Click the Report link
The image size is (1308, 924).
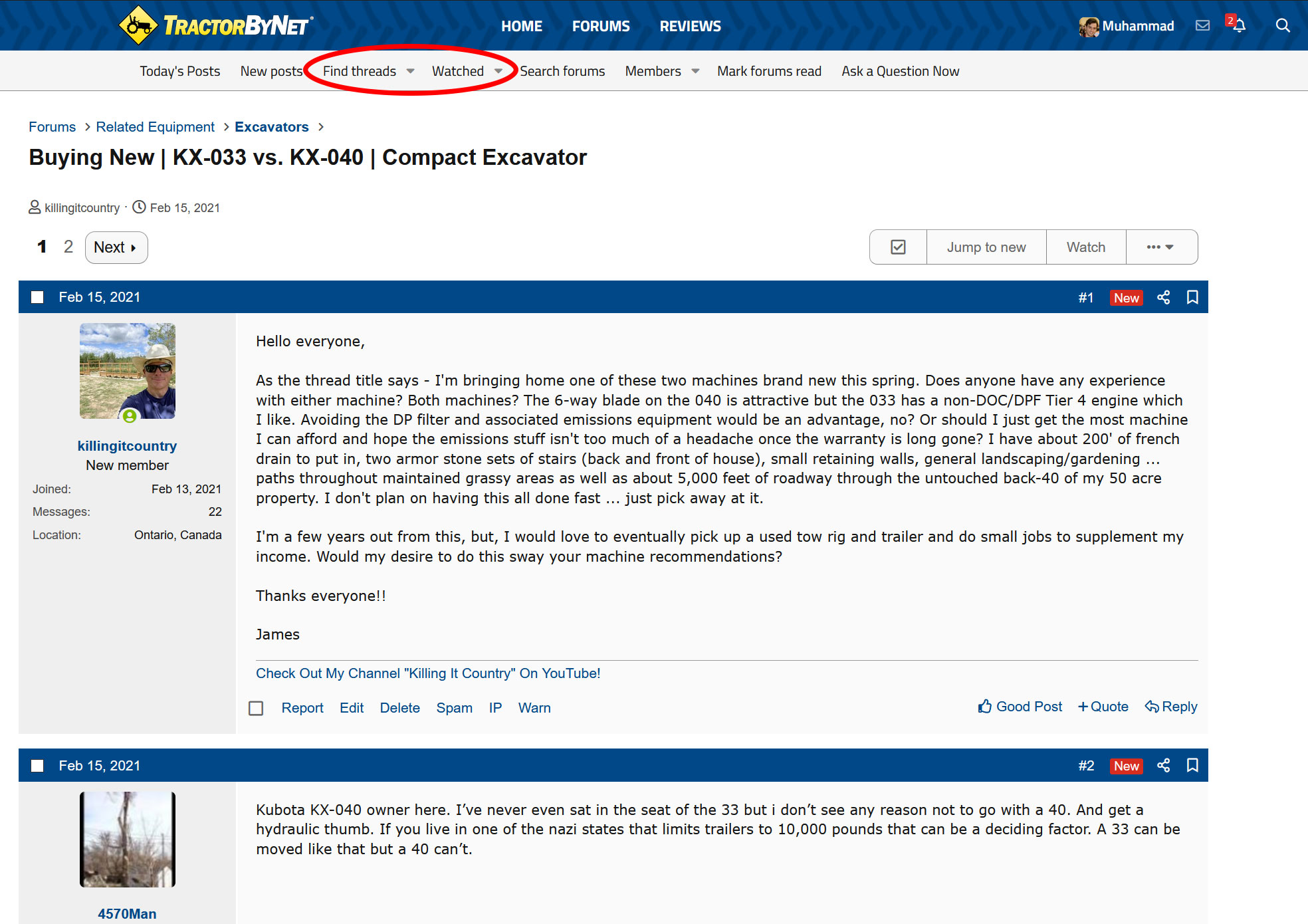point(302,708)
